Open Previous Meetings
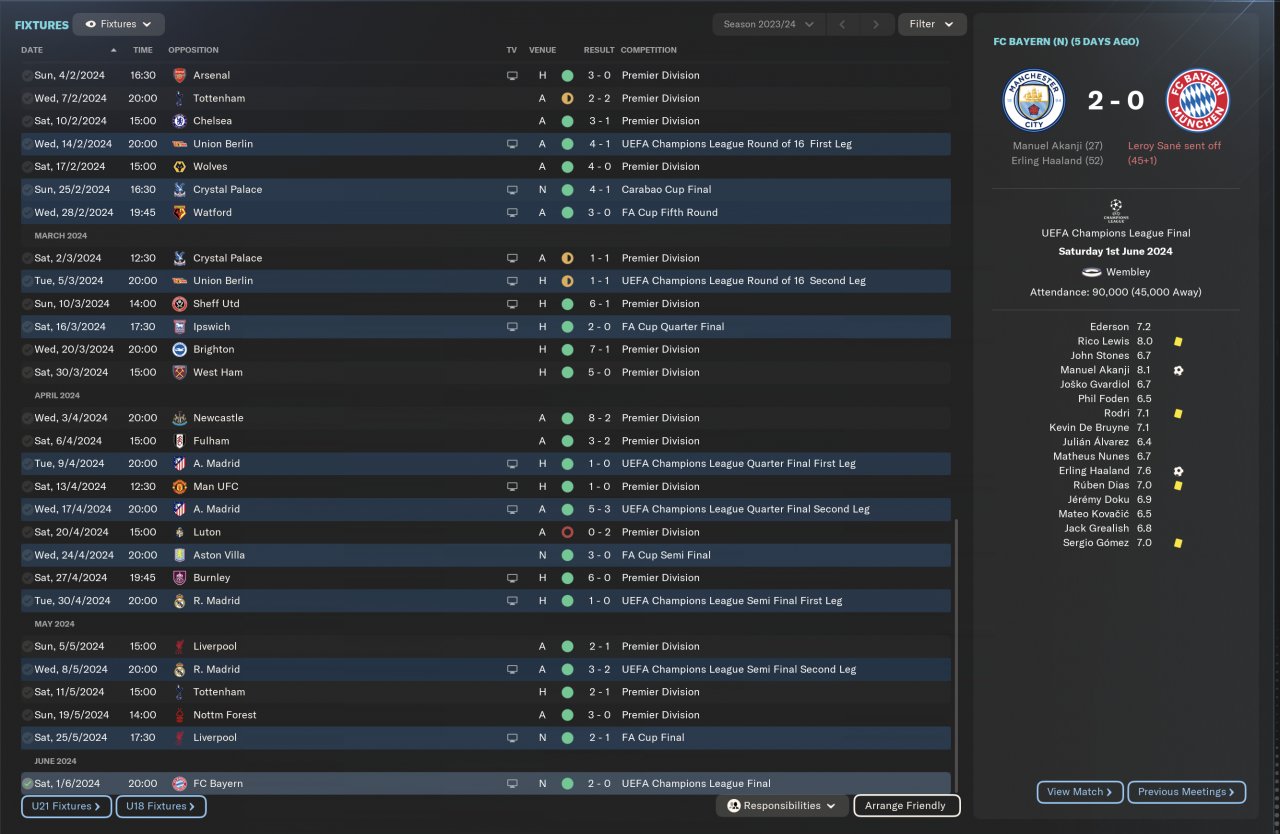Viewport: 1280px width, 834px height. coord(1186,792)
